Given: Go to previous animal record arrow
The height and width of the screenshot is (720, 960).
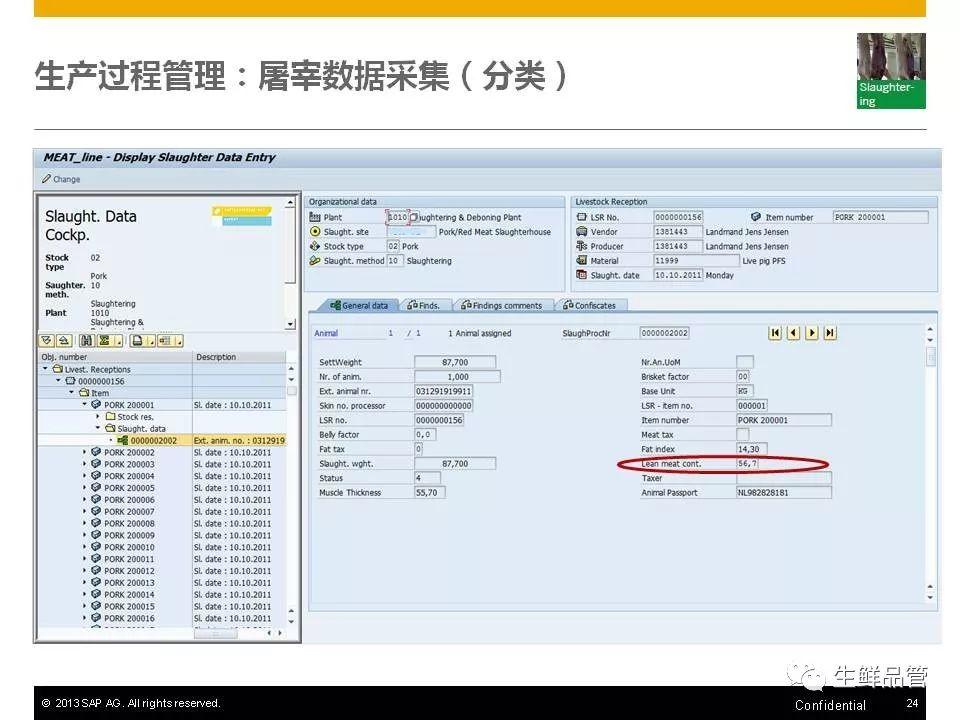Looking at the screenshot, I should [793, 333].
